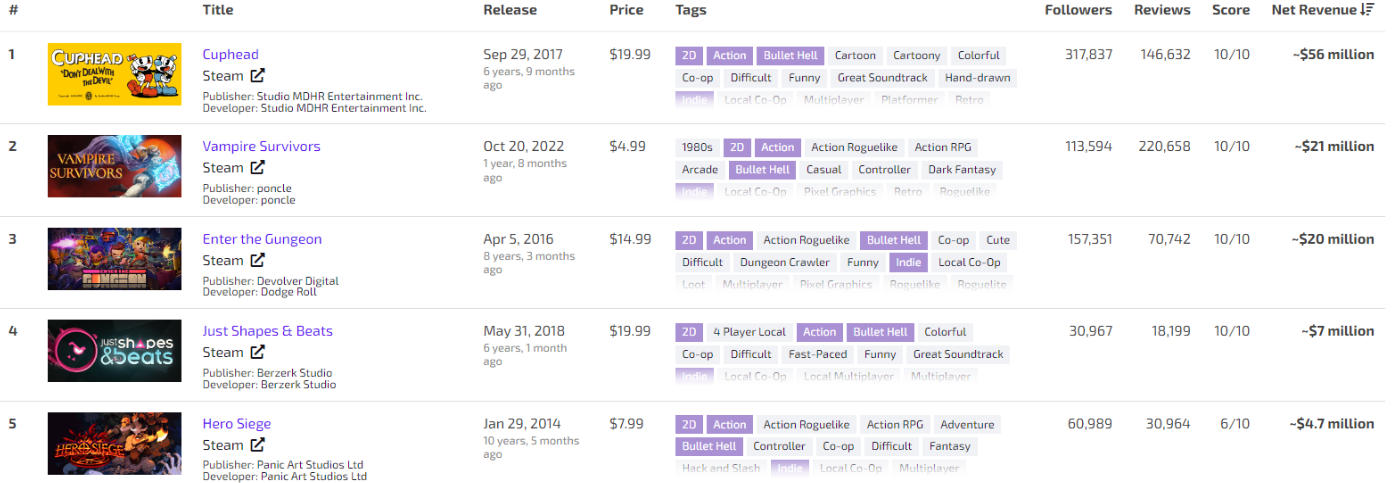
Task: Sort the table by Reviews column
Action: click(1162, 10)
